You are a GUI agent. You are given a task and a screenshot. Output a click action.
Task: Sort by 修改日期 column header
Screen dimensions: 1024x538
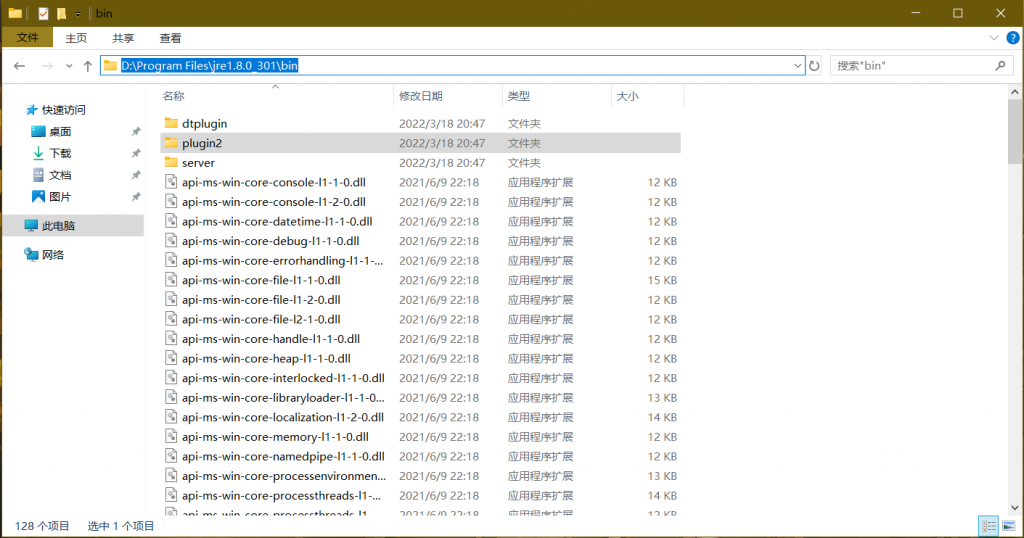[420, 96]
